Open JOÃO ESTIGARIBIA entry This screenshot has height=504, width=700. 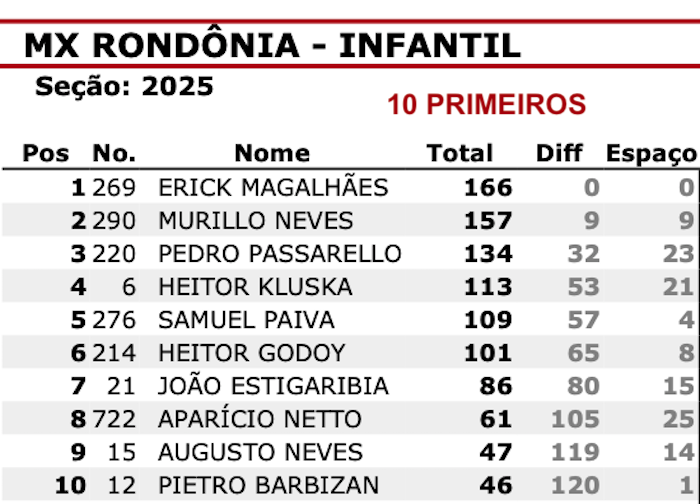pos(273,386)
